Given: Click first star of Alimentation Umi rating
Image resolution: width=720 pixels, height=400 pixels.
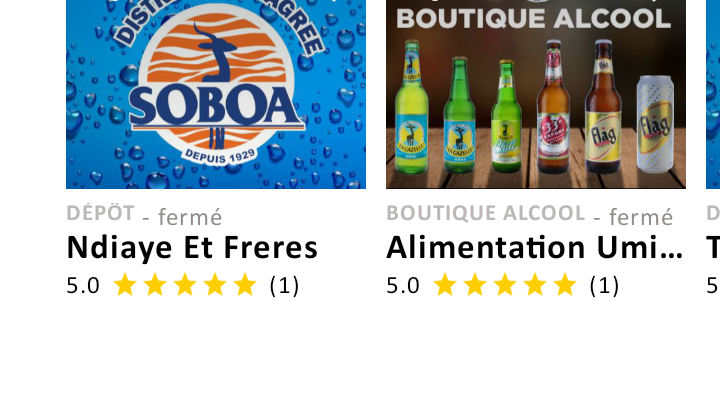Looking at the screenshot, I should (x=445, y=285).
